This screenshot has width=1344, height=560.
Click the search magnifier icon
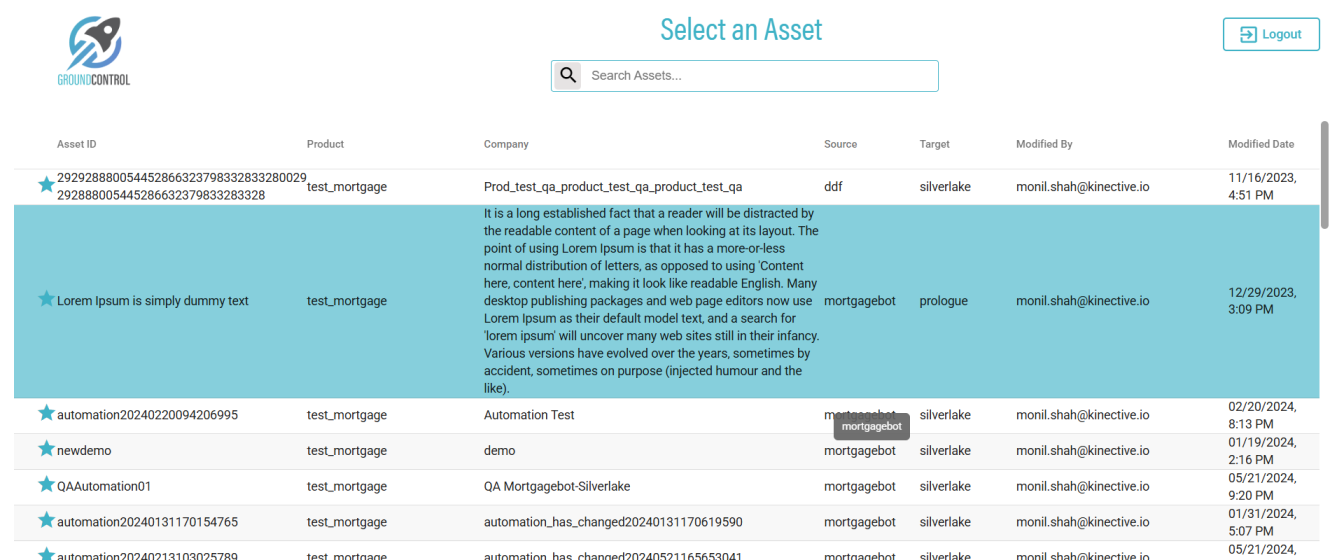click(x=568, y=75)
